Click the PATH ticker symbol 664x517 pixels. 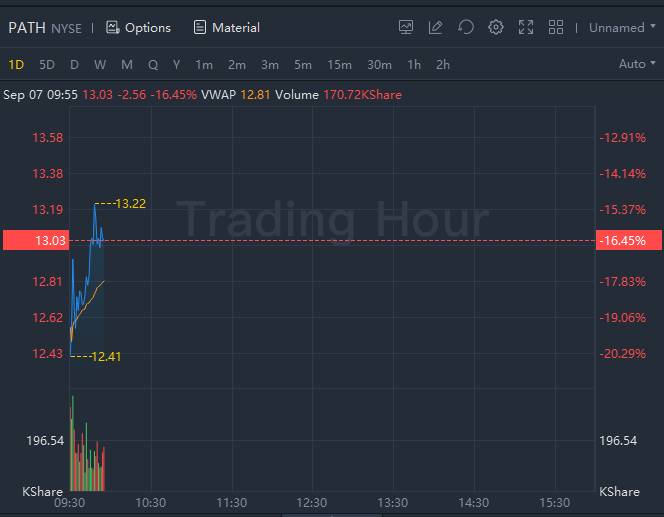[27, 27]
